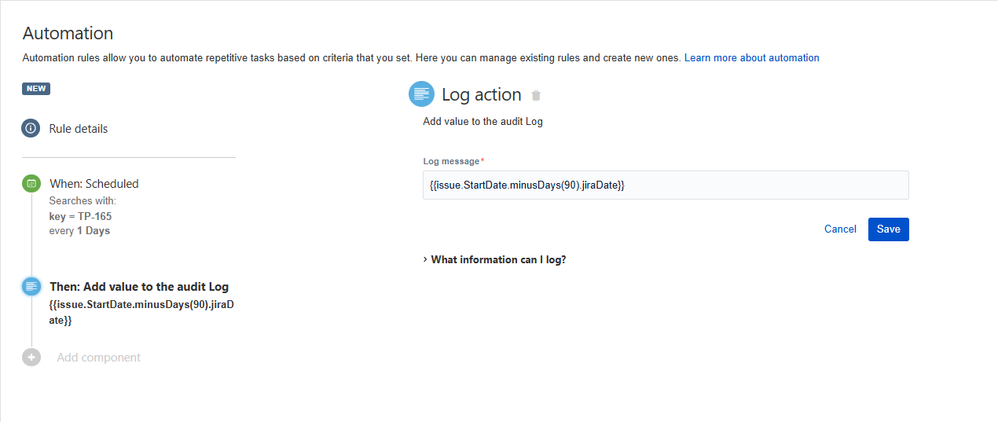Click the Searches with: text

83,201
